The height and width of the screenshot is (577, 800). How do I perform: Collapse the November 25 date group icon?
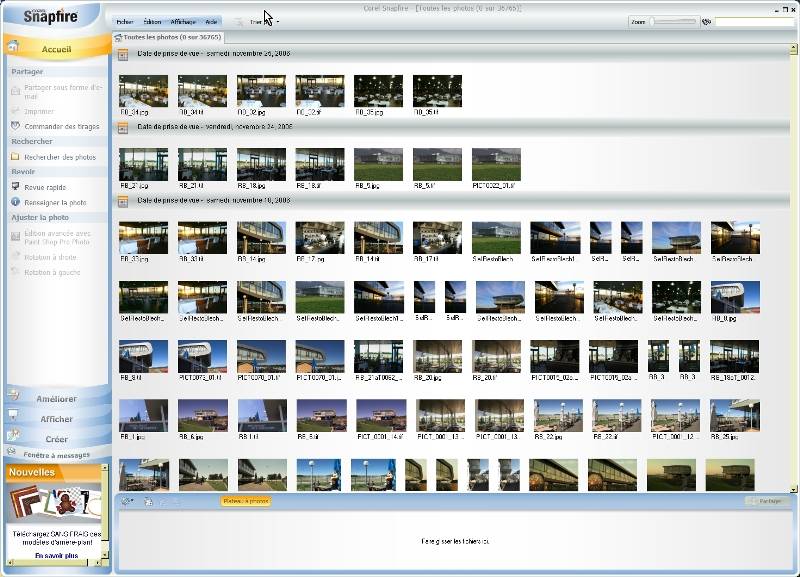click(x=123, y=54)
